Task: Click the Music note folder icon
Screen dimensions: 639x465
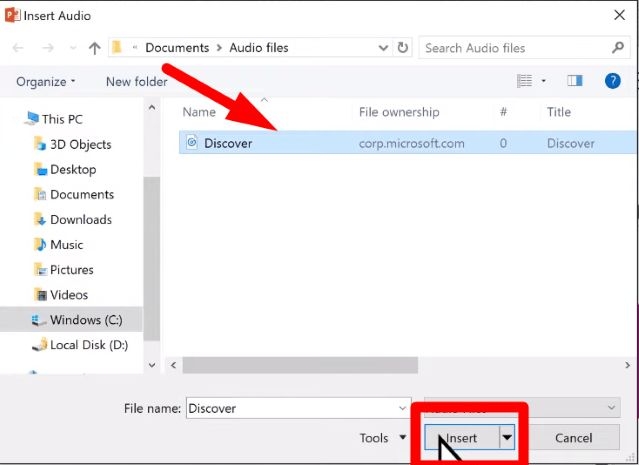Action: [x=40, y=245]
